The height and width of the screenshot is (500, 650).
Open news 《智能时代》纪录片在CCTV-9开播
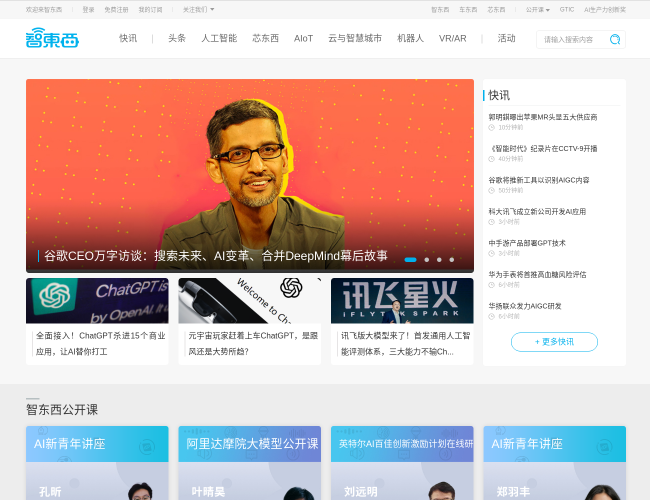pos(543,149)
